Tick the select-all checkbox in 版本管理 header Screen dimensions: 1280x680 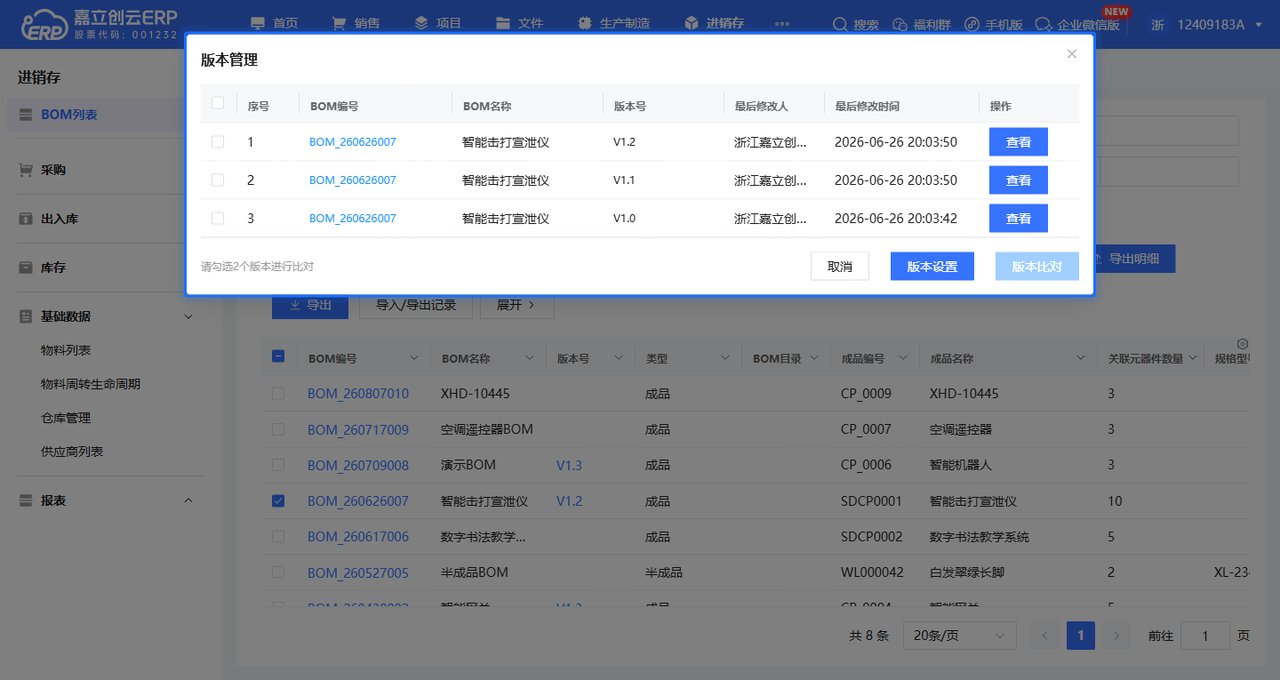pyautogui.click(x=218, y=103)
